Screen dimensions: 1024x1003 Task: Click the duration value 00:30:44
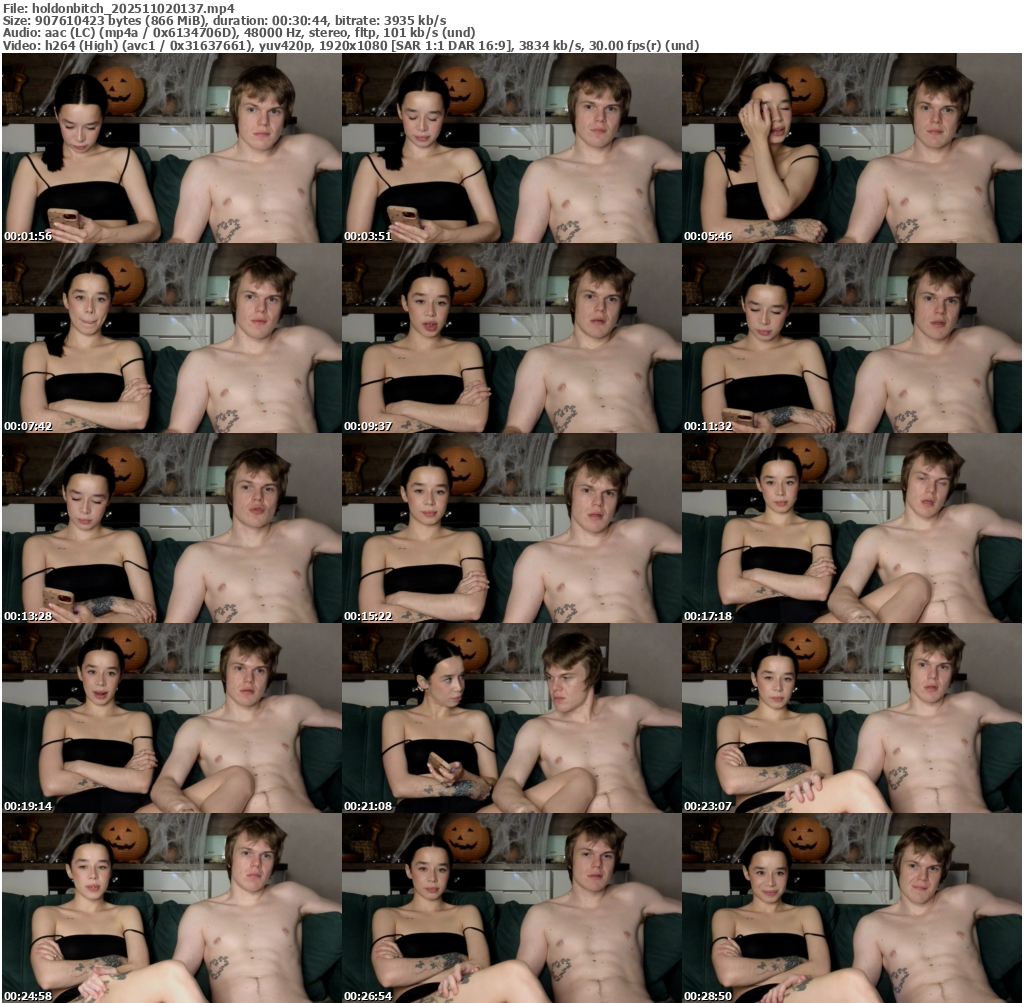point(302,20)
